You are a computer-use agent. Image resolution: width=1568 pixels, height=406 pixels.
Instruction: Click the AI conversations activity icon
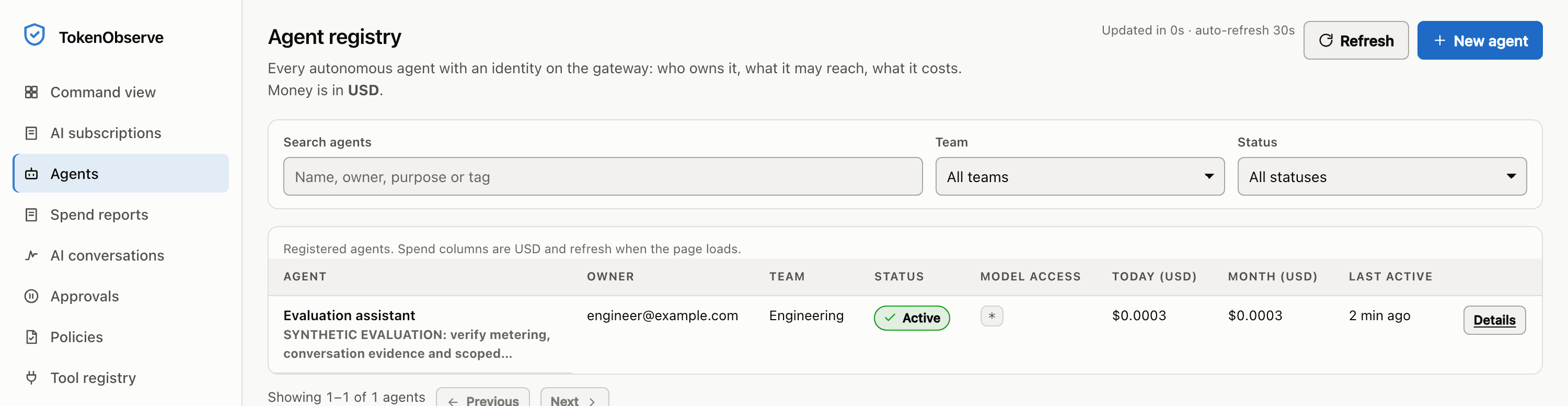[x=31, y=255]
